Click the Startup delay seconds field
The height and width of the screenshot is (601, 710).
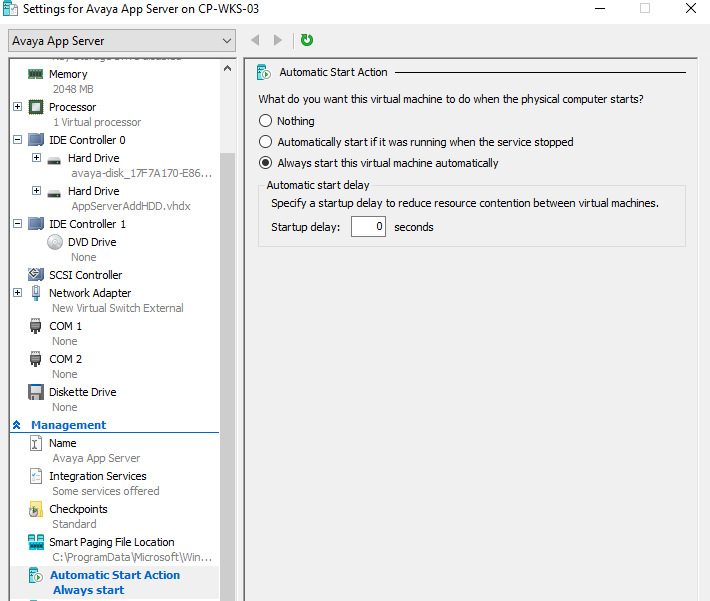(x=368, y=226)
